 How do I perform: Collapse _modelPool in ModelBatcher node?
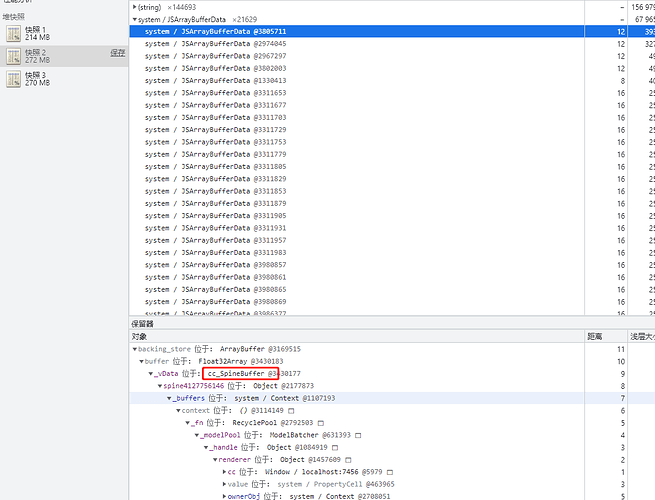[x=197, y=435]
